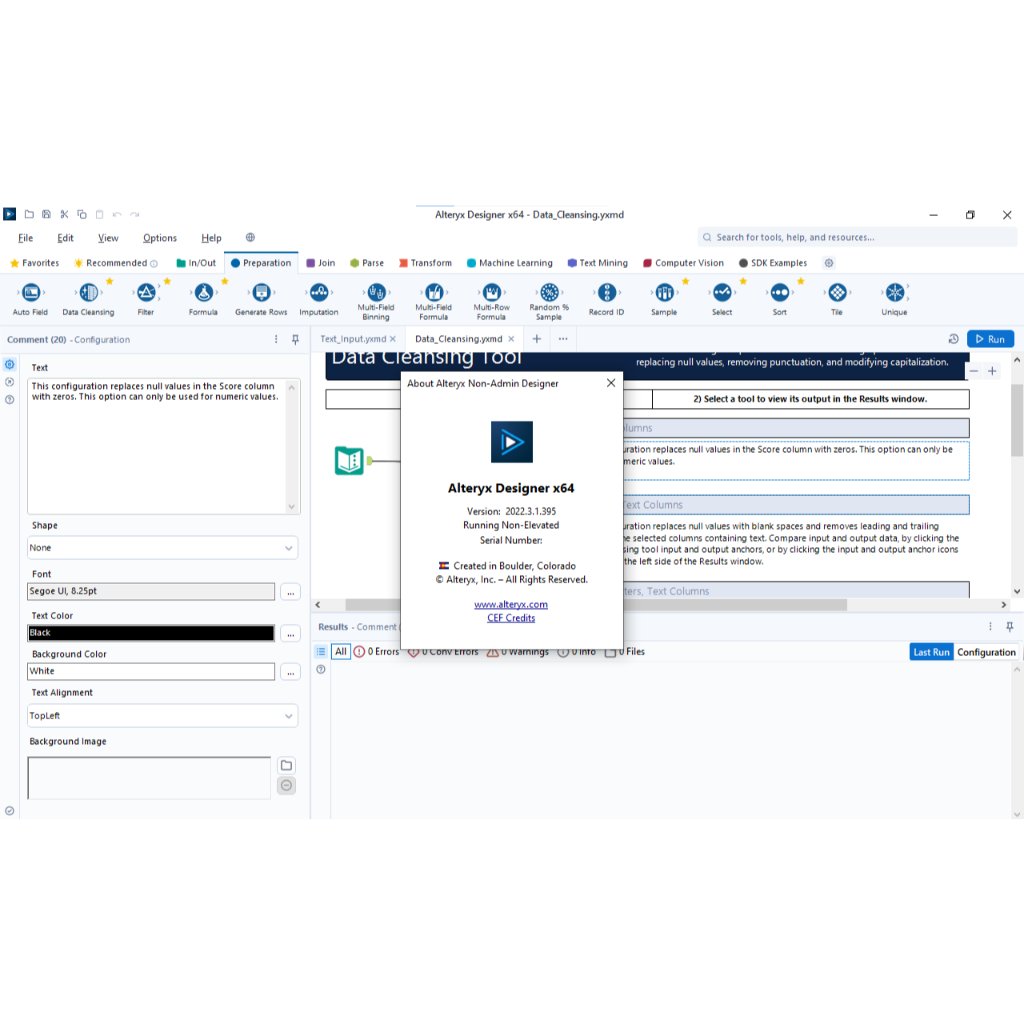Choose the Sample tool
This screenshot has width=1024, height=1024.
click(664, 300)
